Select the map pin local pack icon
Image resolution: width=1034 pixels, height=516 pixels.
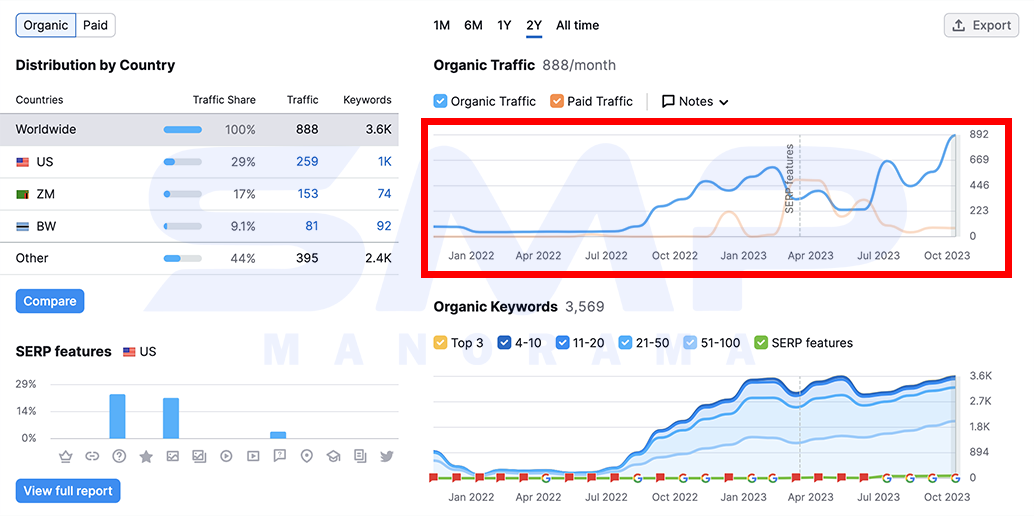point(306,456)
